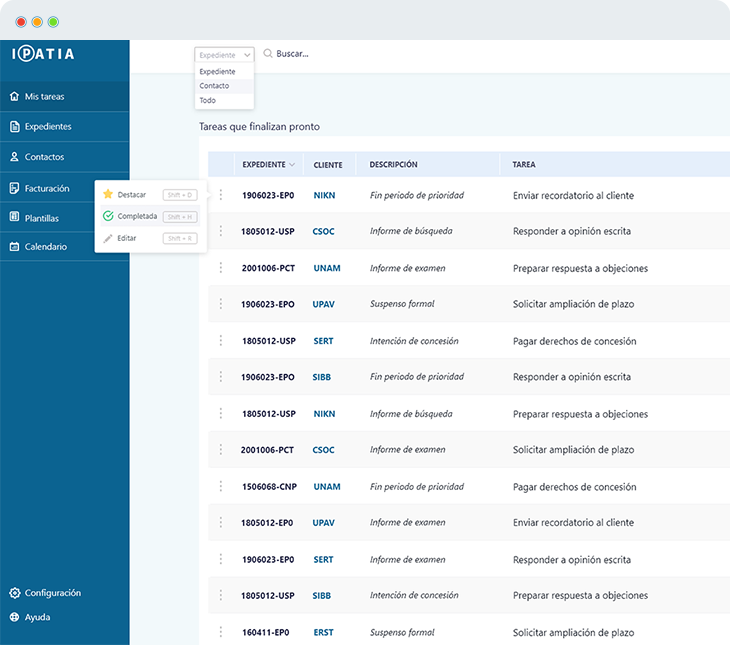
Task: Mark task as Completada in context menu
Action: (136, 216)
